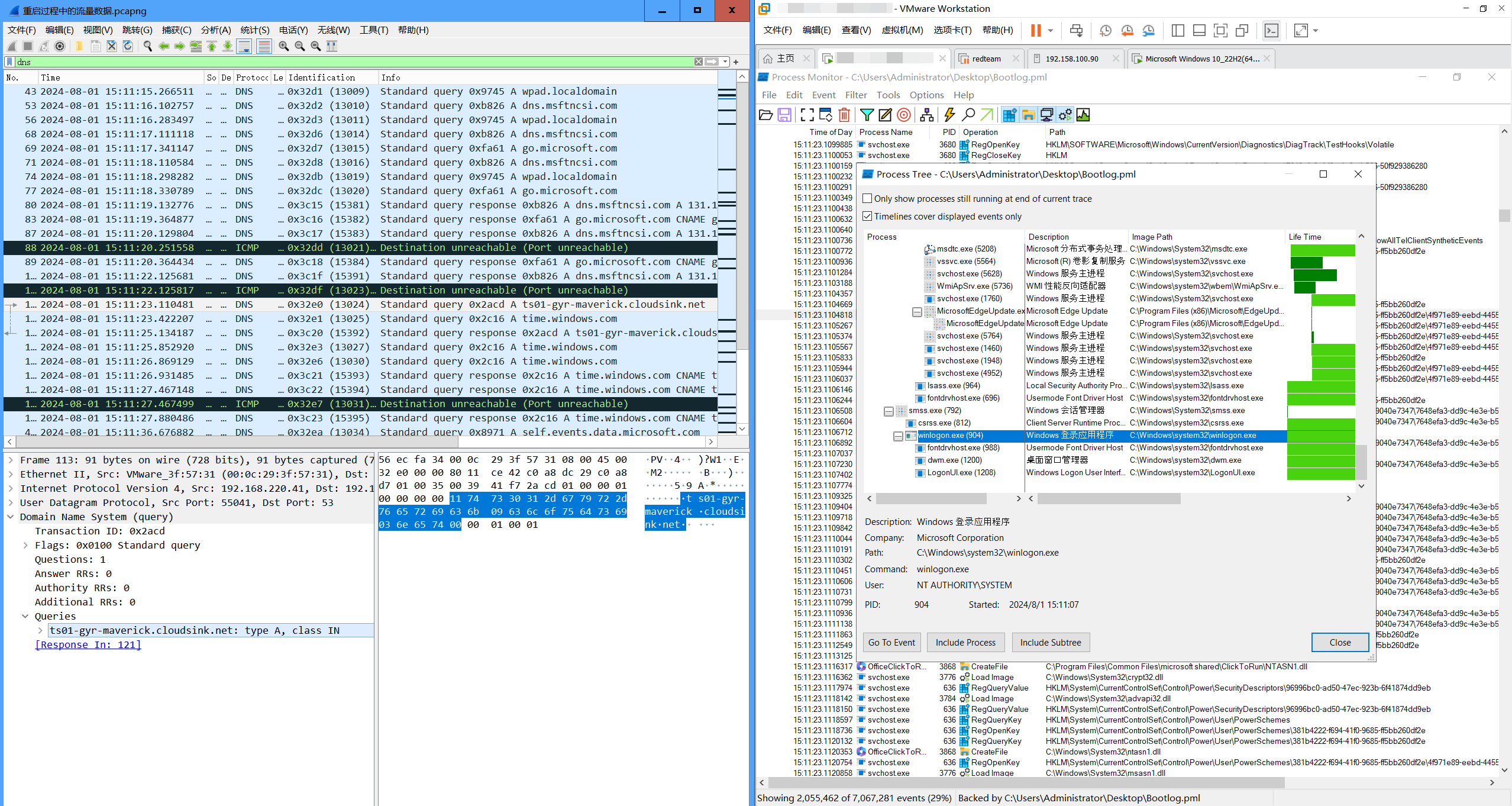Expand the Flags: 0x0100 Standard query row
Image resolution: width=1512 pixels, height=806 pixels.
click(25, 545)
